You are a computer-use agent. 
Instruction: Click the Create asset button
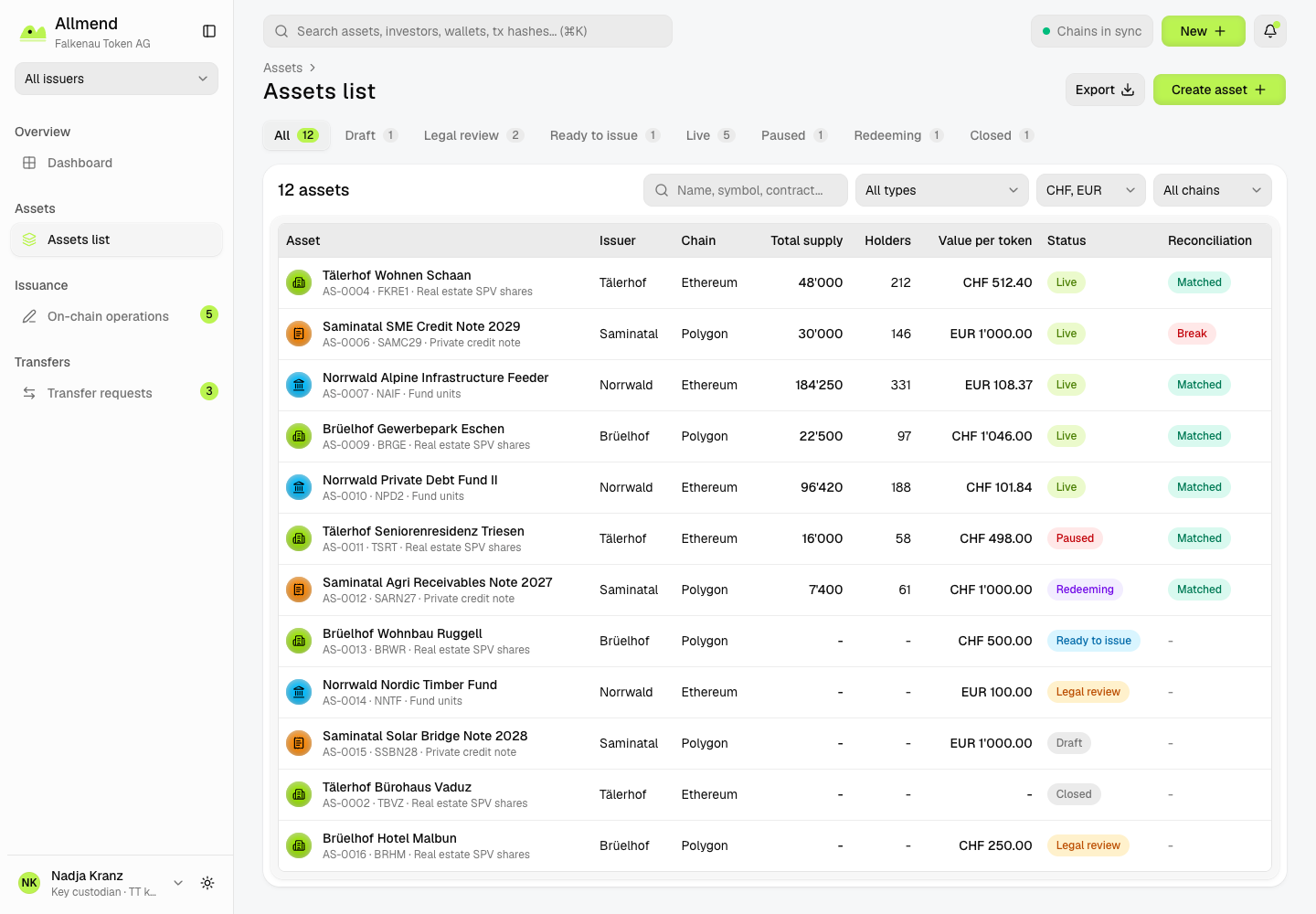[x=1219, y=90]
